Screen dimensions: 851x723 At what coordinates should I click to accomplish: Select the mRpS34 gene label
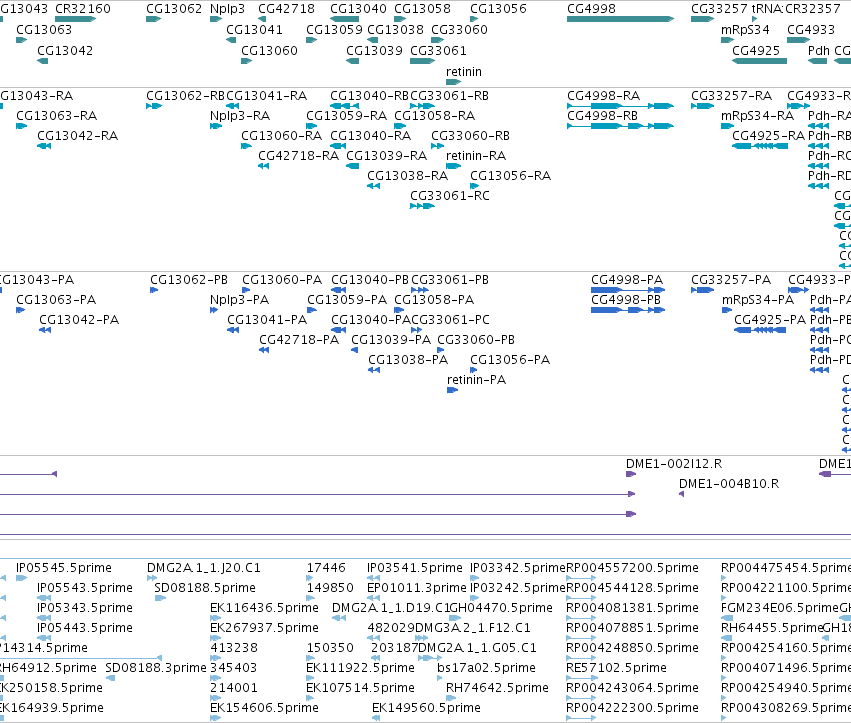coord(745,29)
